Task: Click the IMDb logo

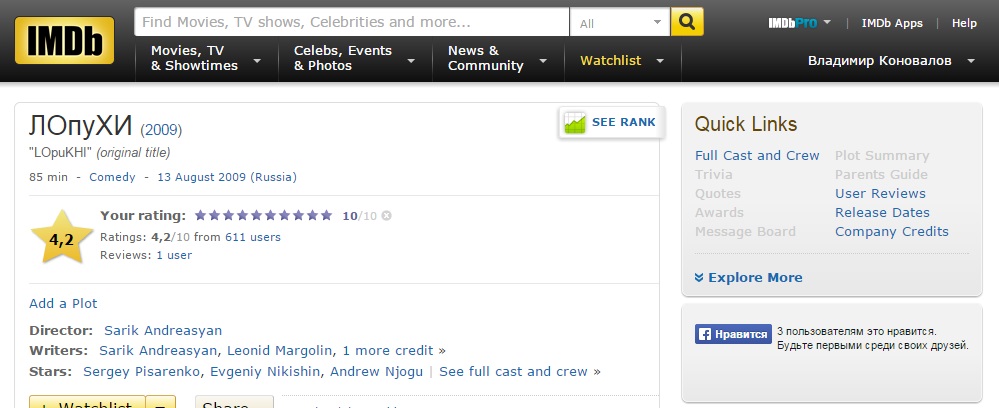Action: tap(64, 40)
